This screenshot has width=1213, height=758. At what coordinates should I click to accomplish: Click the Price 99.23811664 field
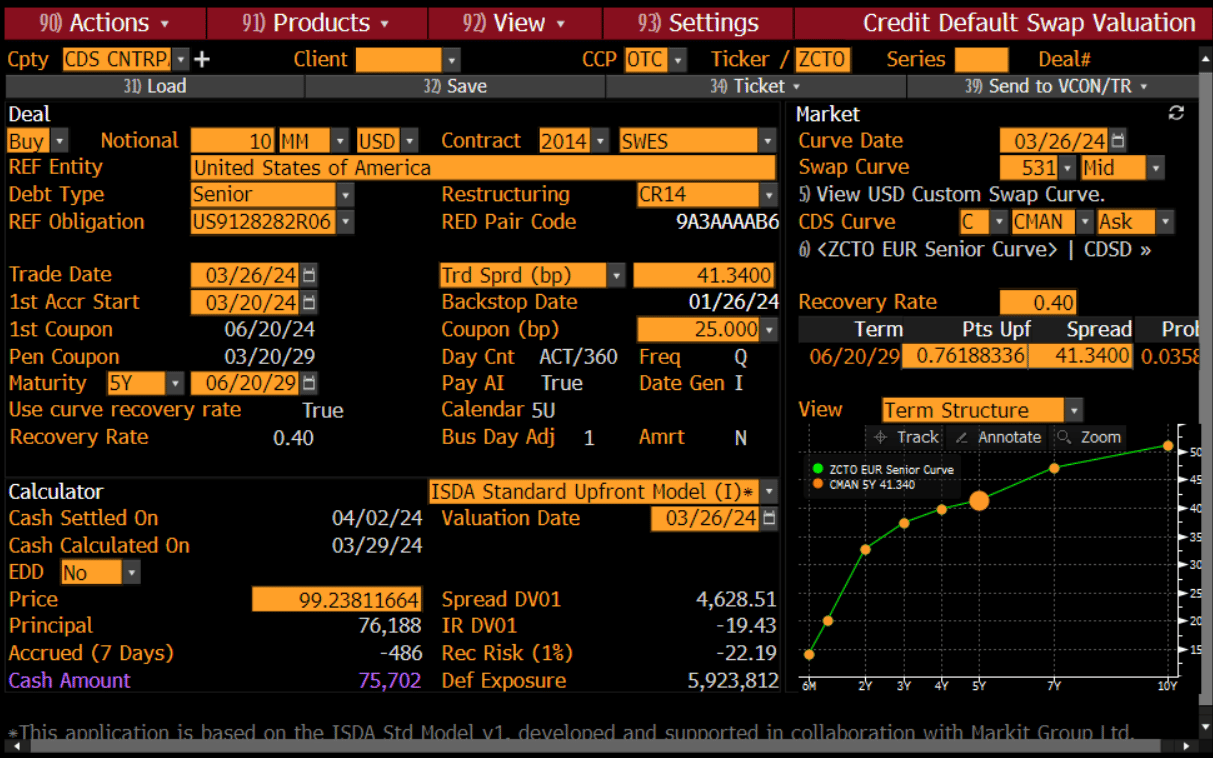point(337,600)
